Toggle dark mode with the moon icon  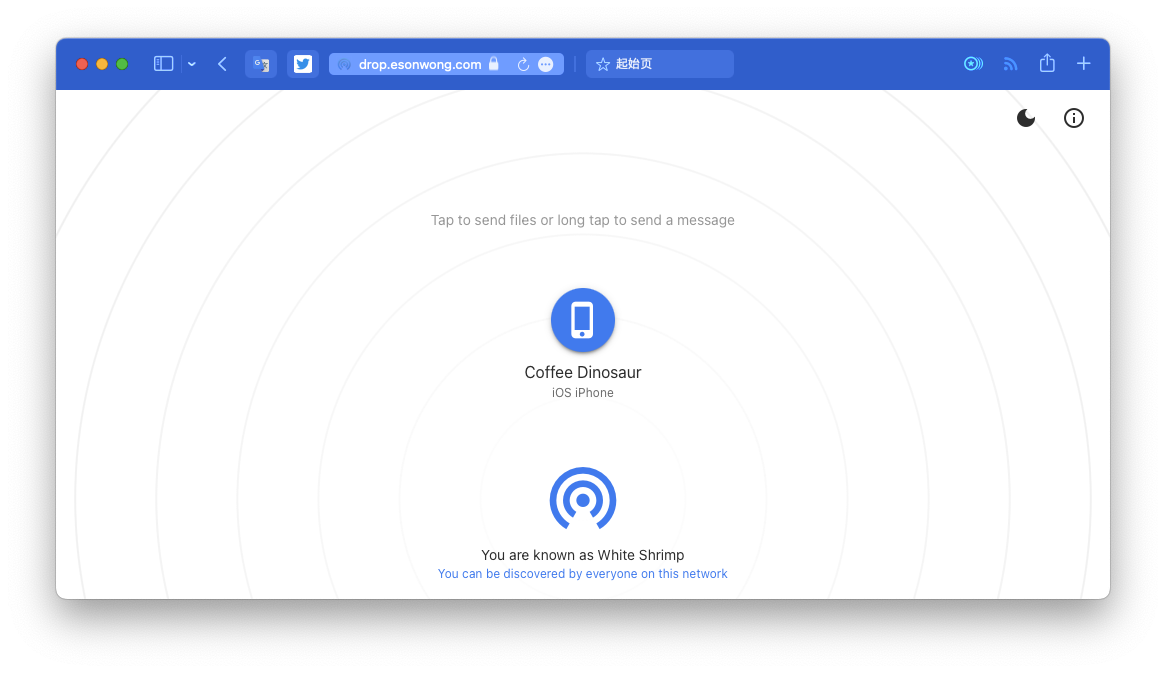tap(1025, 118)
